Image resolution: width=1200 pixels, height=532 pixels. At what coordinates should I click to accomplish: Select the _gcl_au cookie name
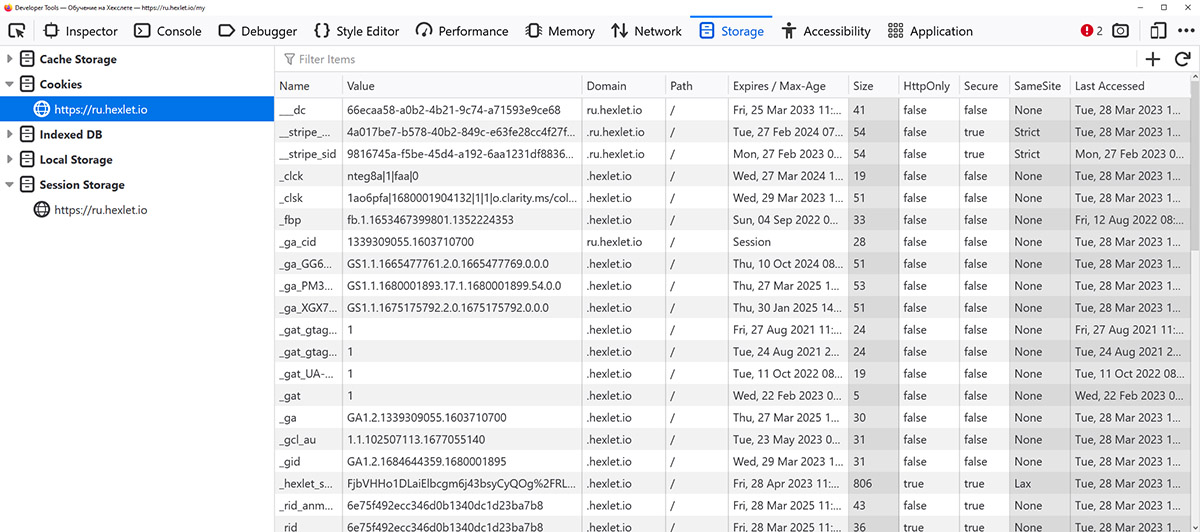click(x=298, y=440)
